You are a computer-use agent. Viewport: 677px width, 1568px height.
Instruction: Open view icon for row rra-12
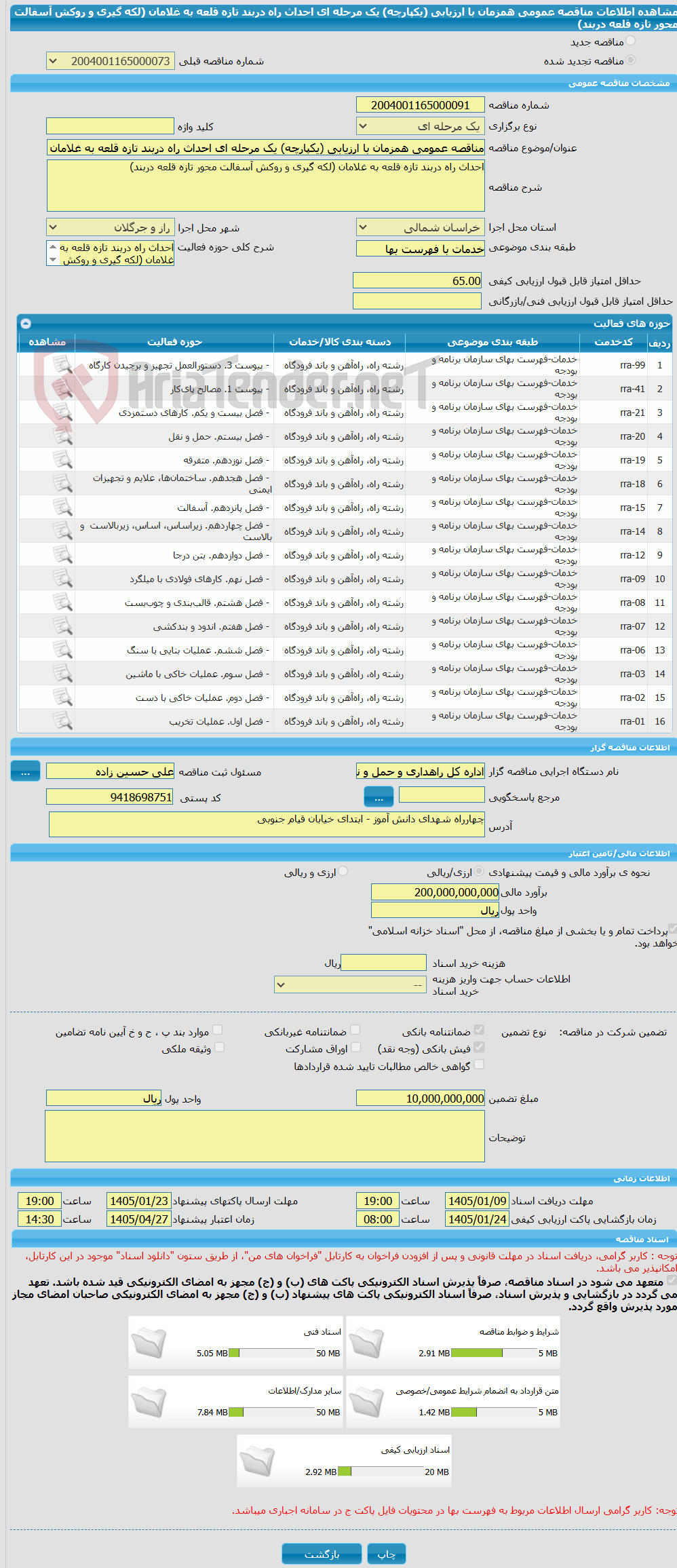coord(62,555)
